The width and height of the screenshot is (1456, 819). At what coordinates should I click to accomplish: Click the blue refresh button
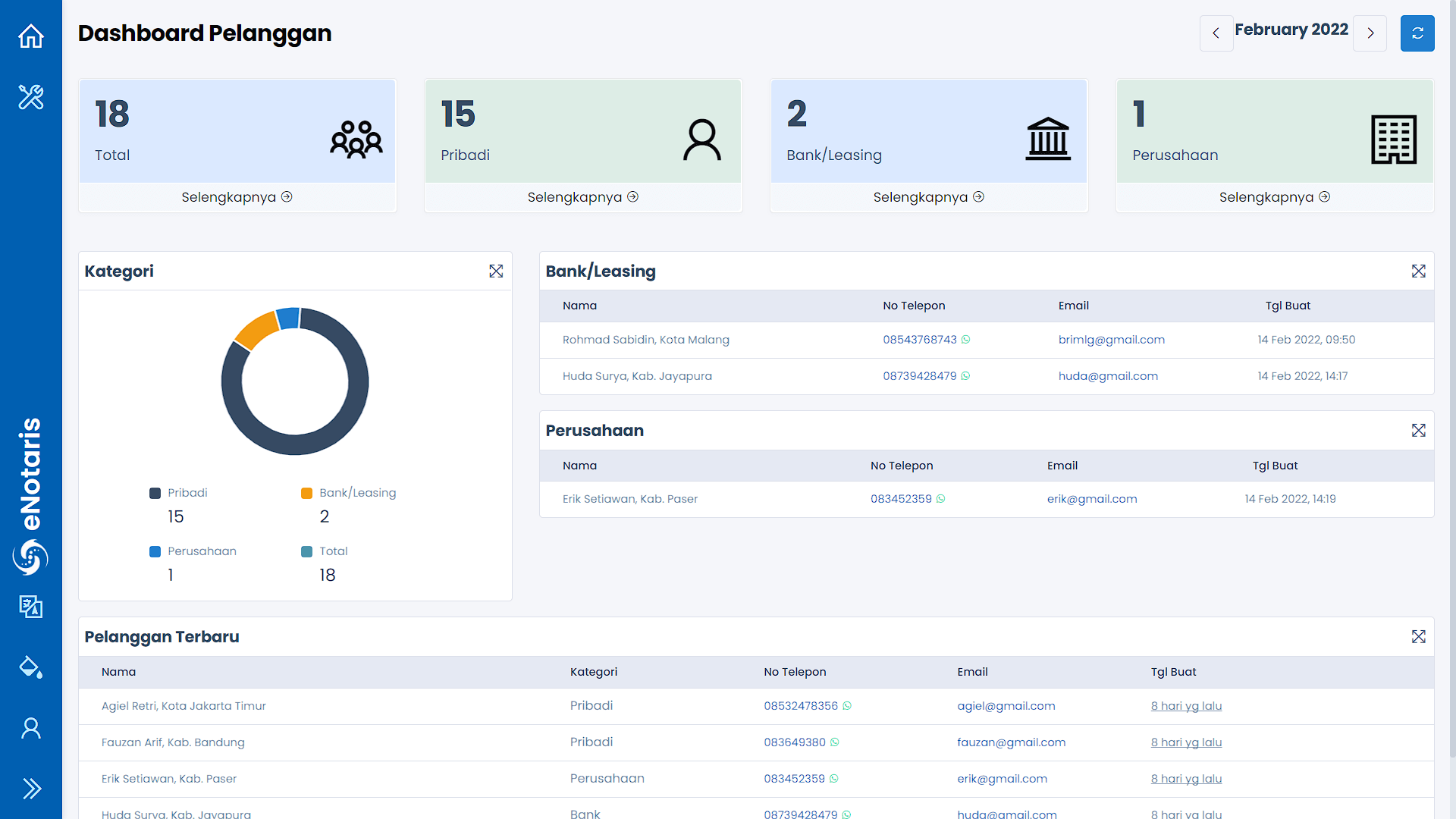(x=1417, y=33)
